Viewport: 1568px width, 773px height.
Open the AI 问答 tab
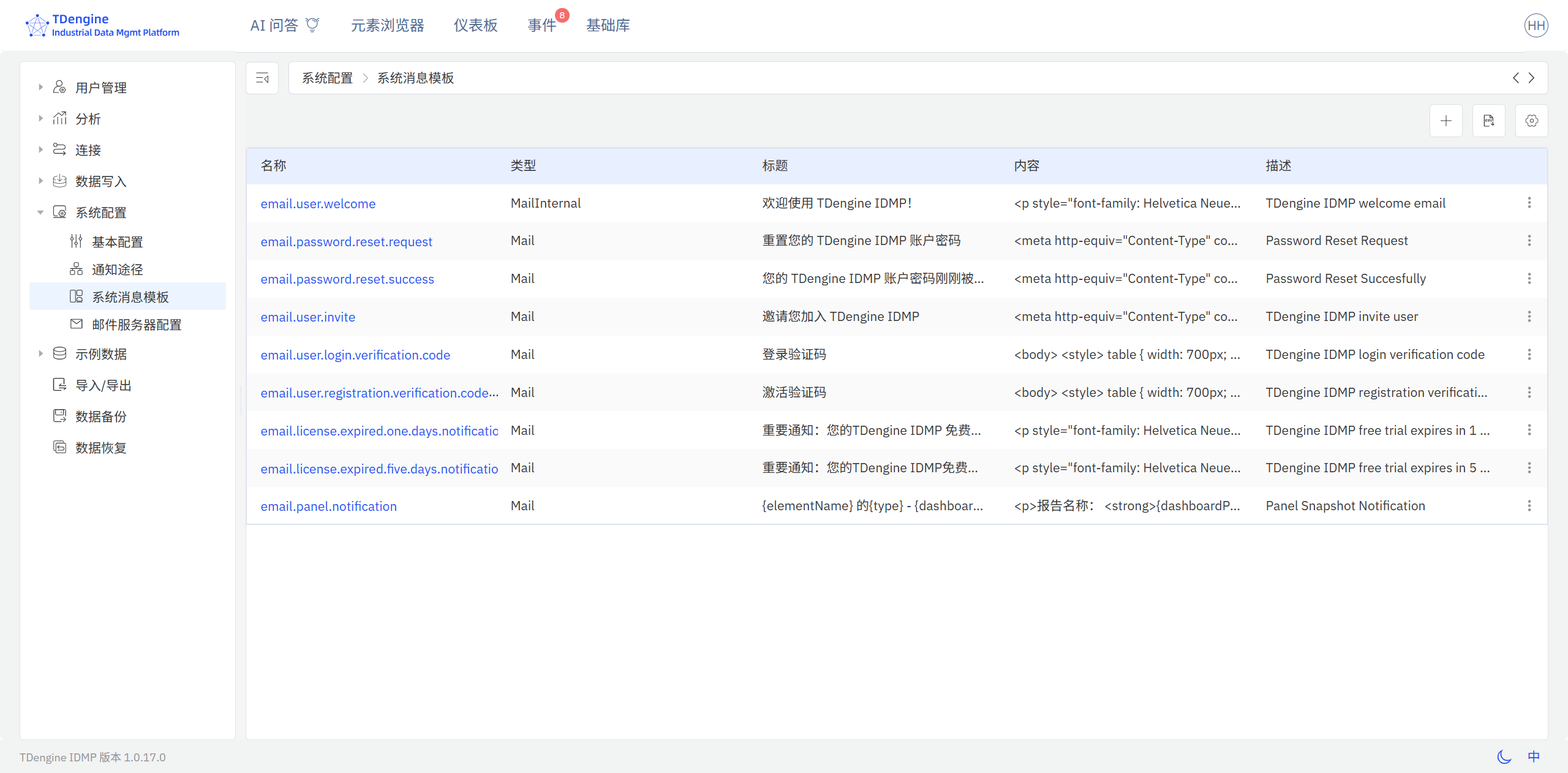[x=285, y=25]
